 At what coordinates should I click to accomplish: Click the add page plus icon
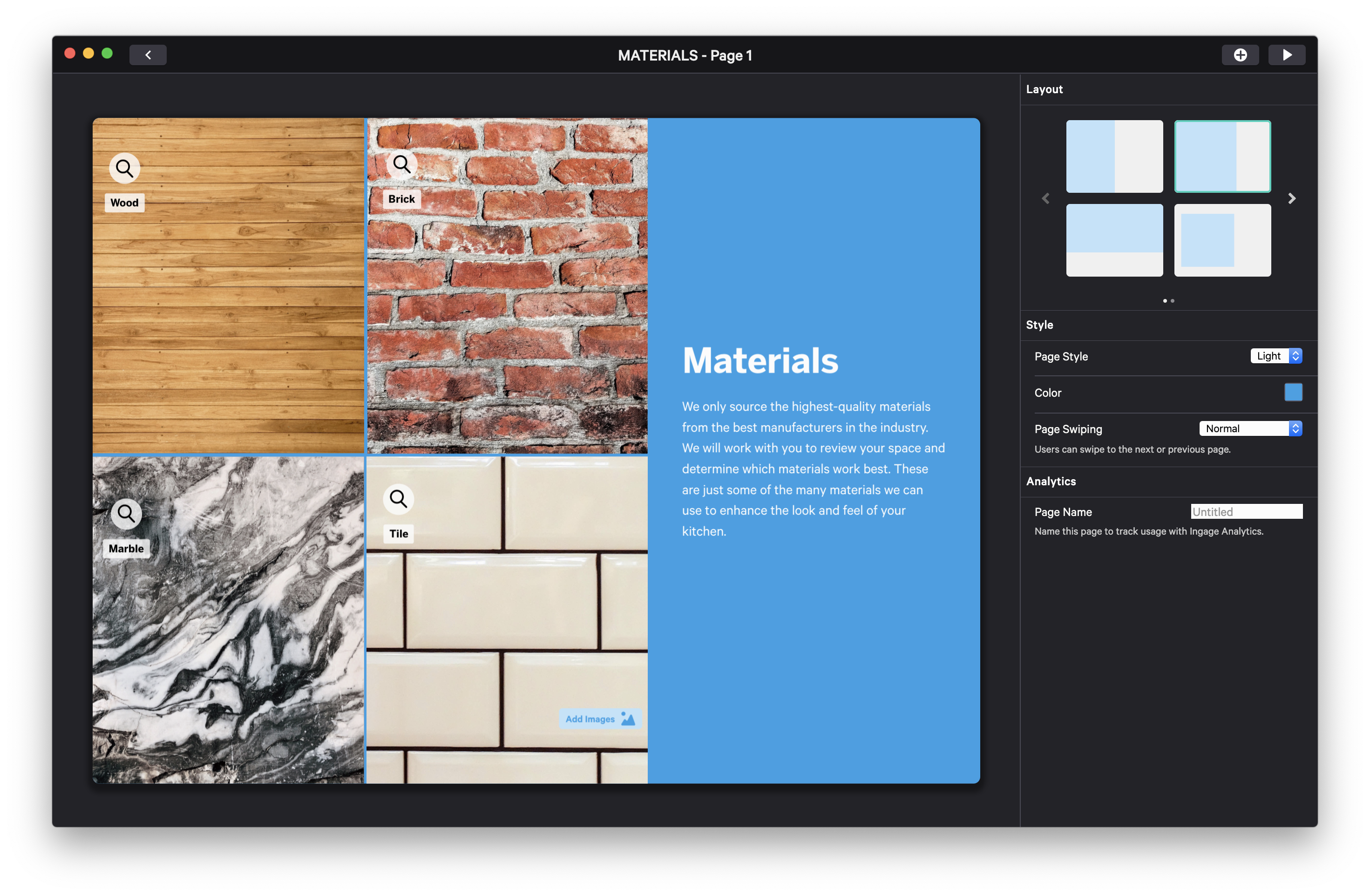point(1240,55)
